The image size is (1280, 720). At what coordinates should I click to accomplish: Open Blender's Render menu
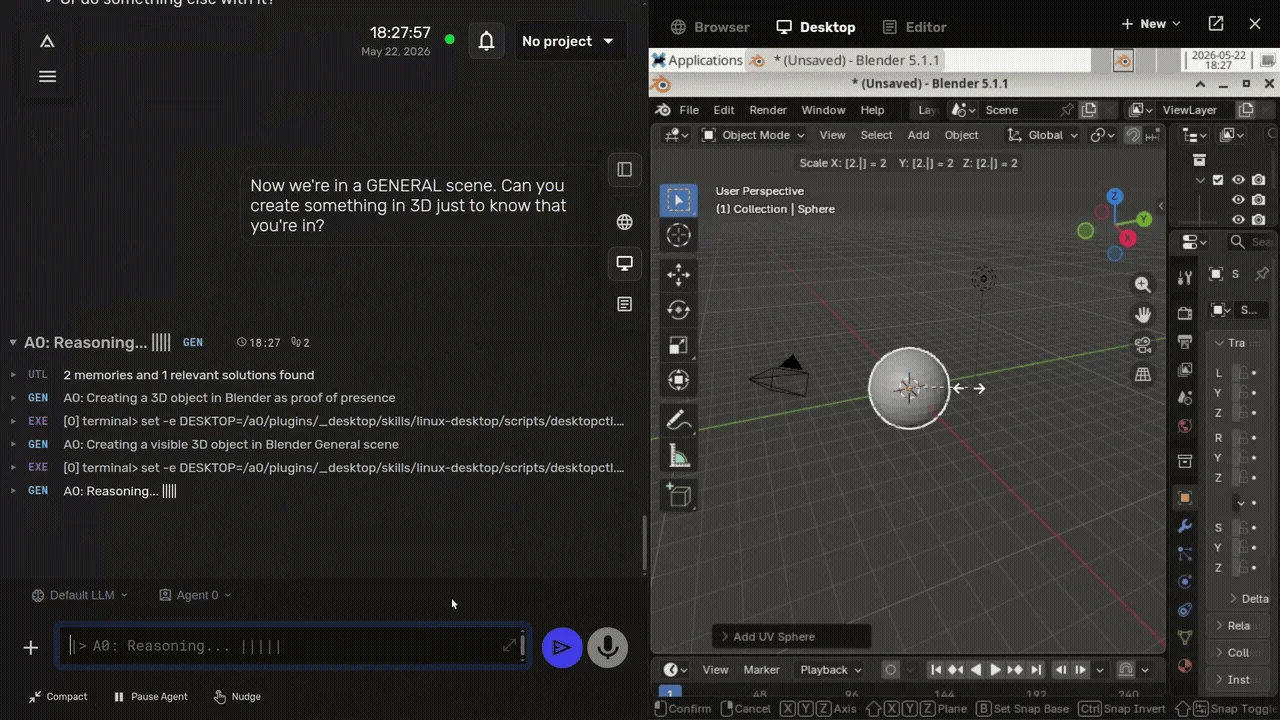(x=768, y=110)
